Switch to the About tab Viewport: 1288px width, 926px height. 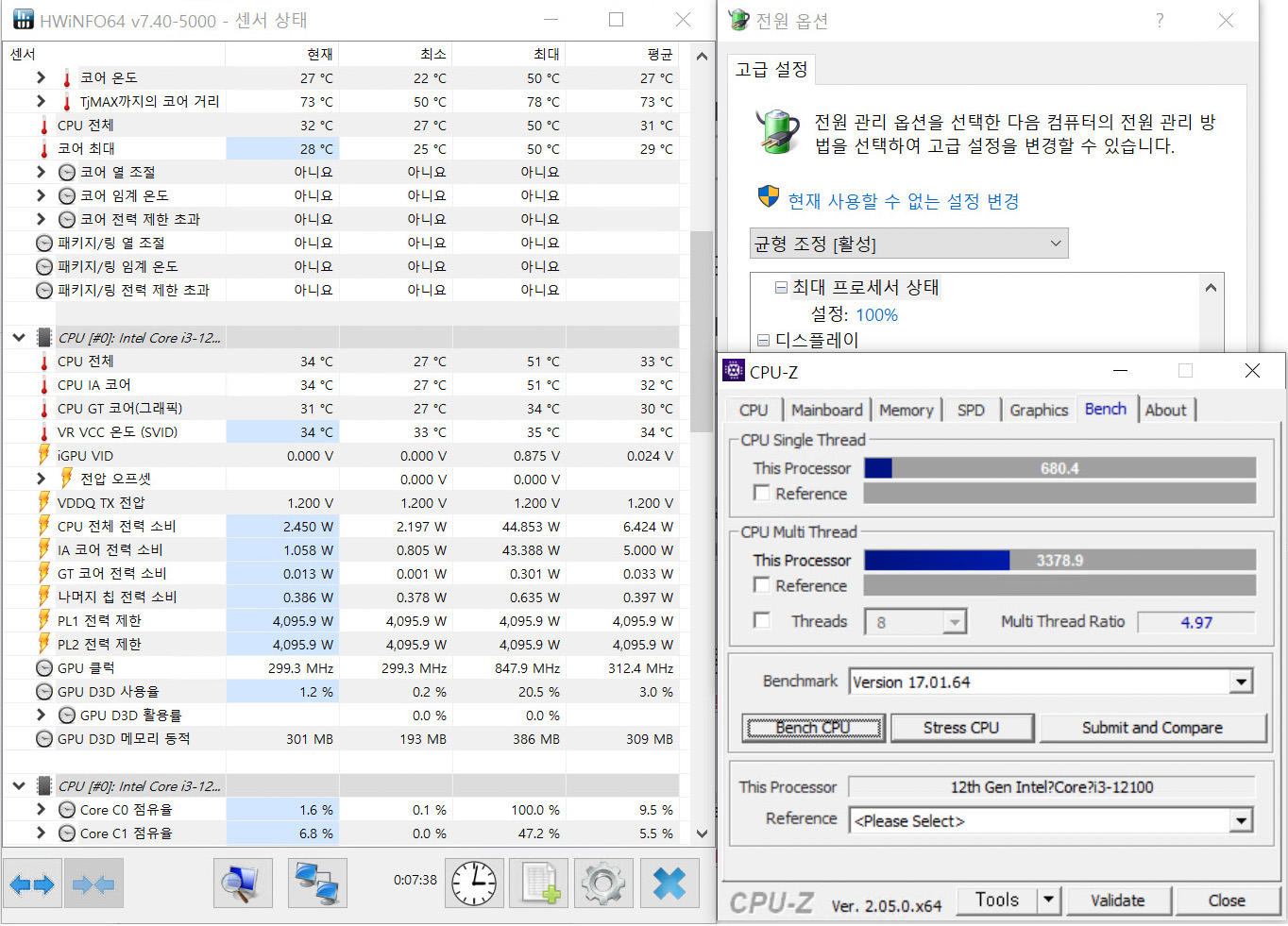click(x=1166, y=410)
